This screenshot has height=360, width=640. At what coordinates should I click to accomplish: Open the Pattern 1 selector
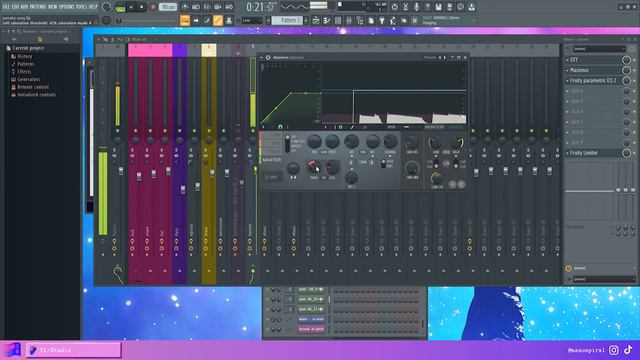point(287,20)
